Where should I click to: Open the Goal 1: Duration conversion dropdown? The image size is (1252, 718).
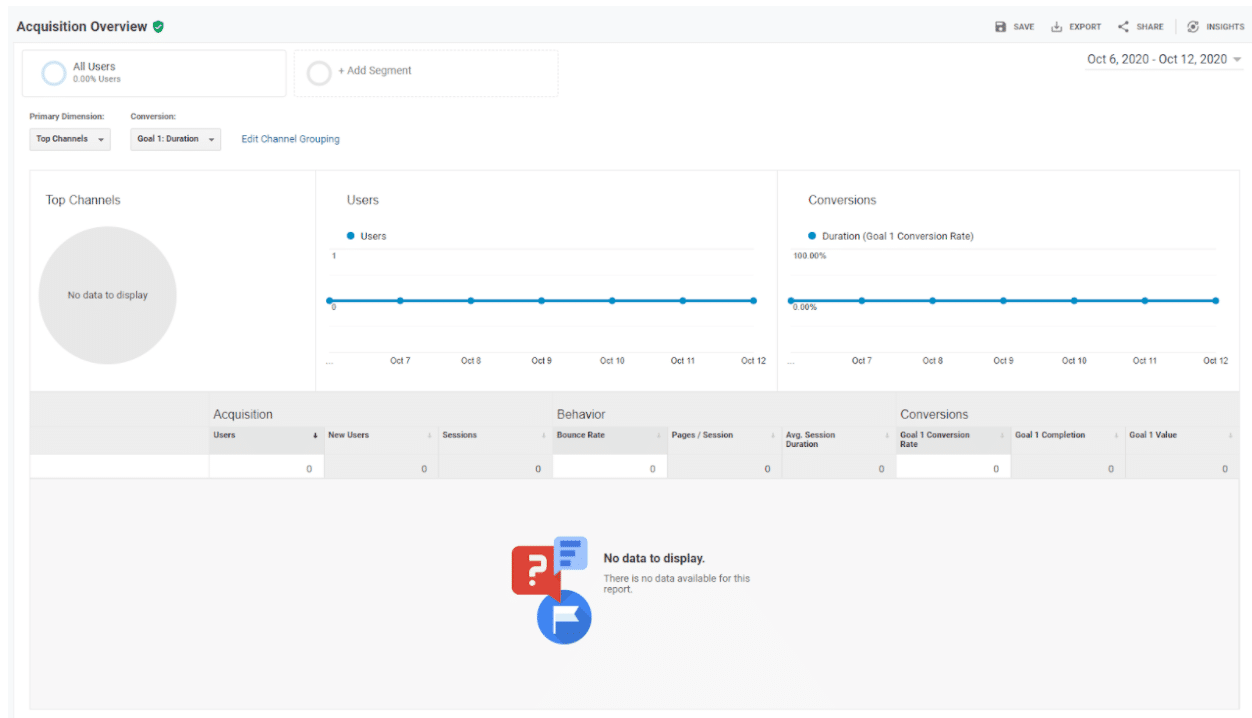click(175, 139)
